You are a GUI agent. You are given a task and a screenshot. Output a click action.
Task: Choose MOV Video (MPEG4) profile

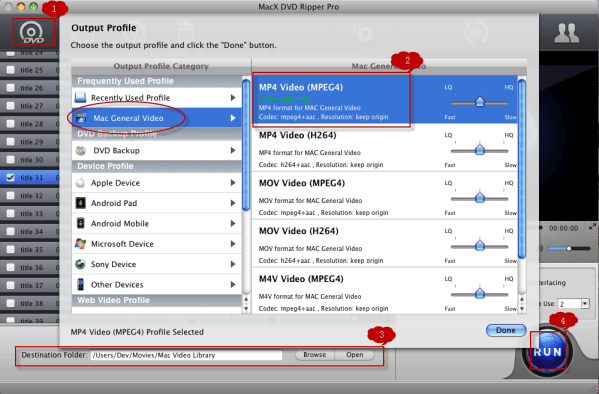tap(384, 195)
